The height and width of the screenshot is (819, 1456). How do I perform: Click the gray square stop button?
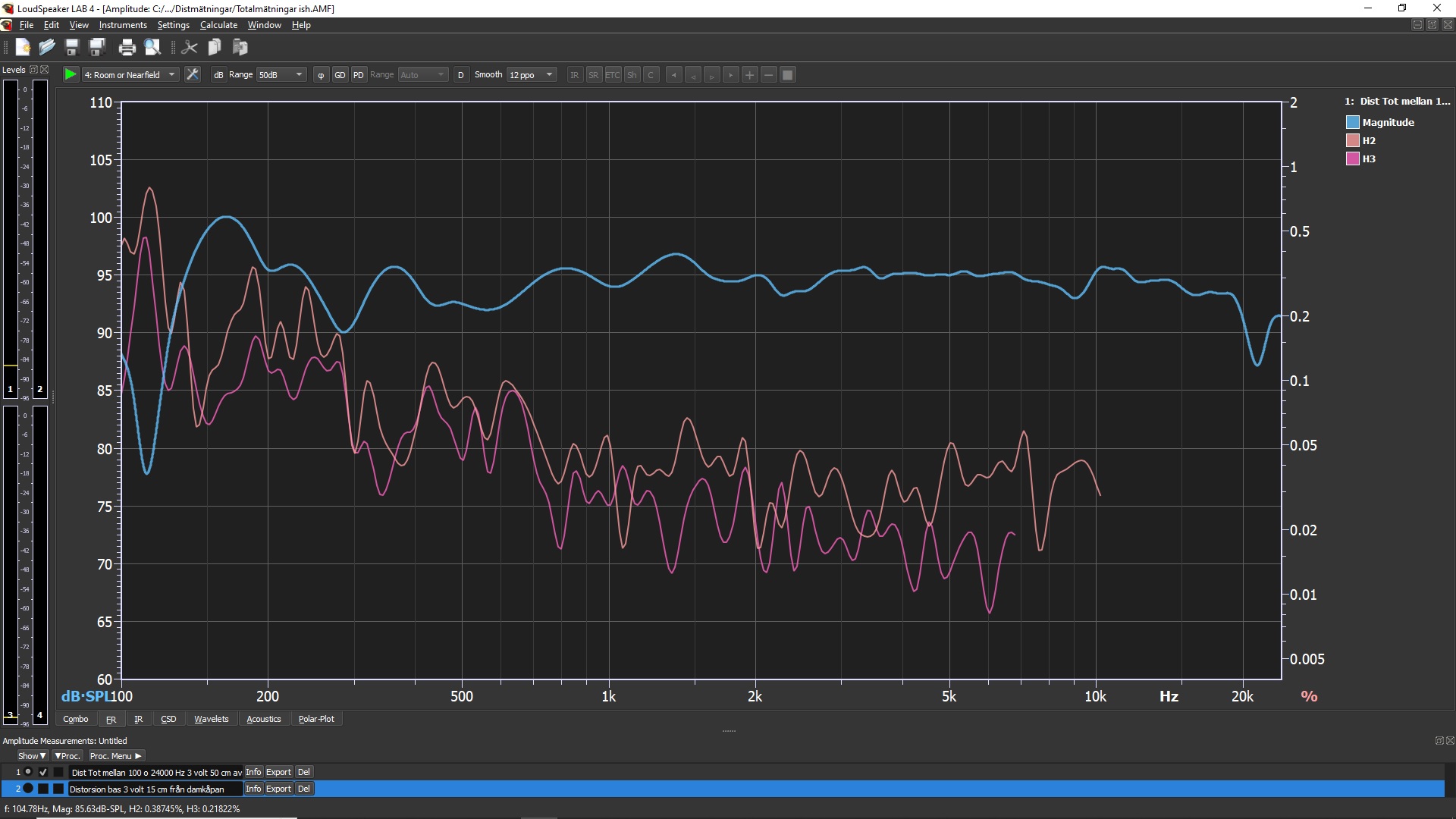tap(787, 74)
